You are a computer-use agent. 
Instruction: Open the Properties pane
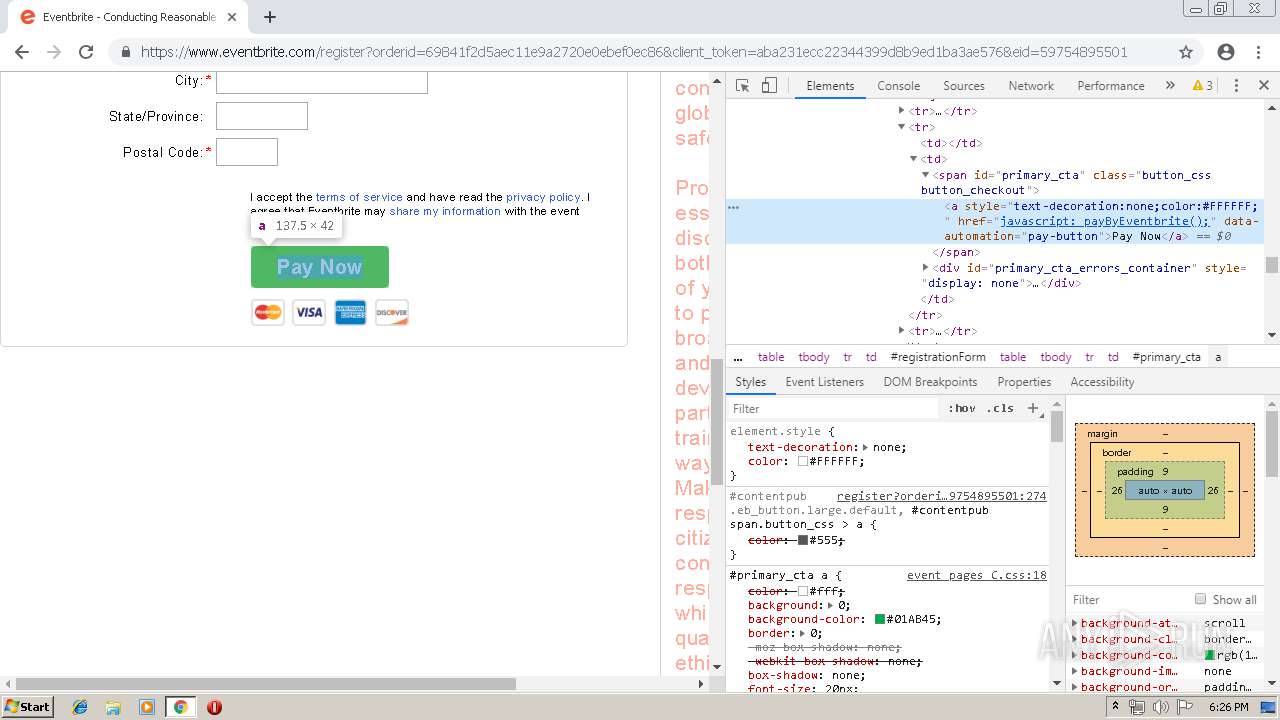pyautogui.click(x=1024, y=382)
